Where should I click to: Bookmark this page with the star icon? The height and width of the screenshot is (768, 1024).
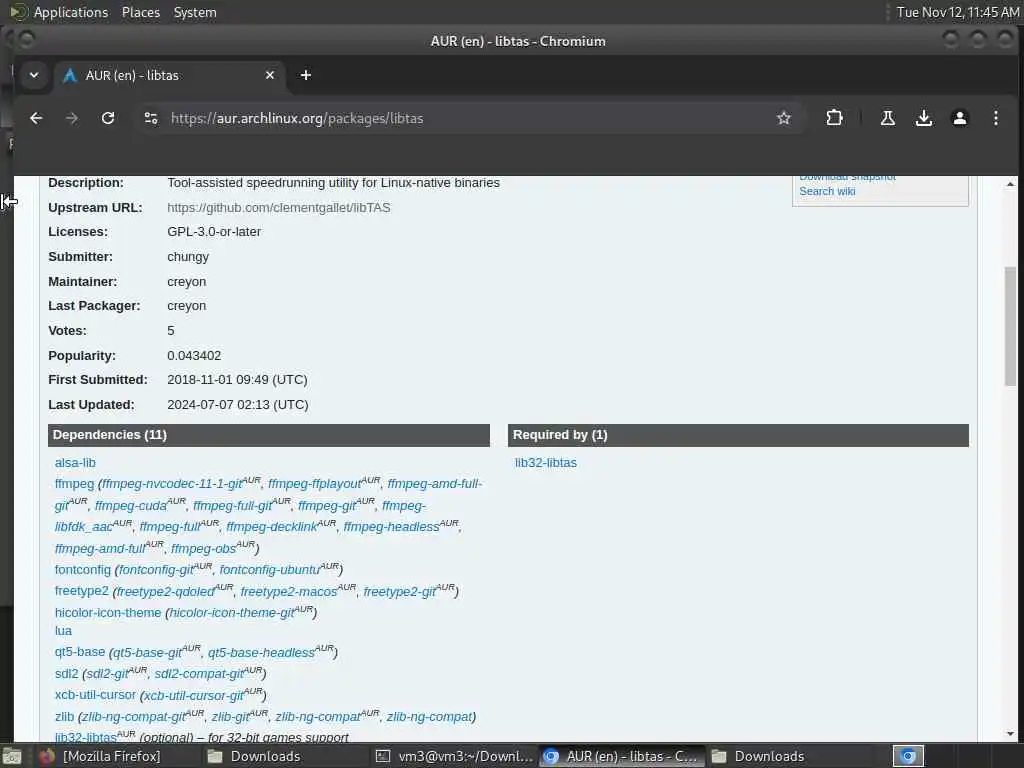[x=784, y=118]
